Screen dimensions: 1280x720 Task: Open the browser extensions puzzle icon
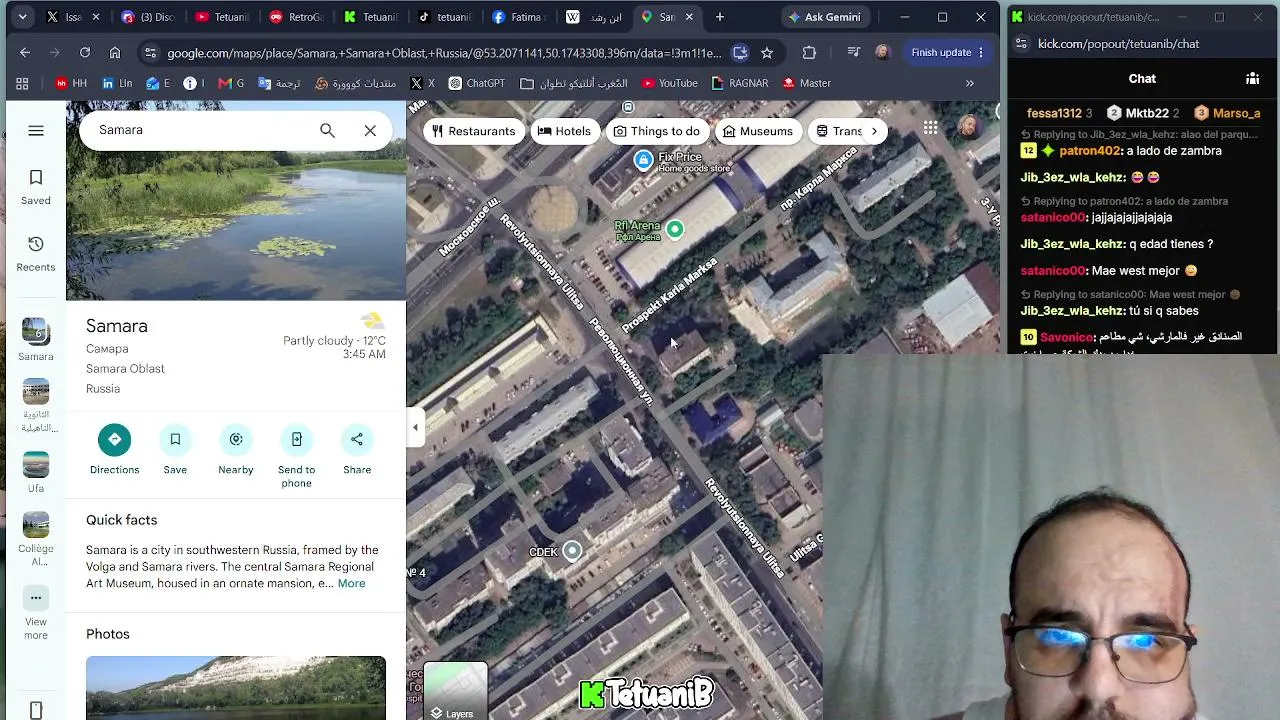point(809,52)
